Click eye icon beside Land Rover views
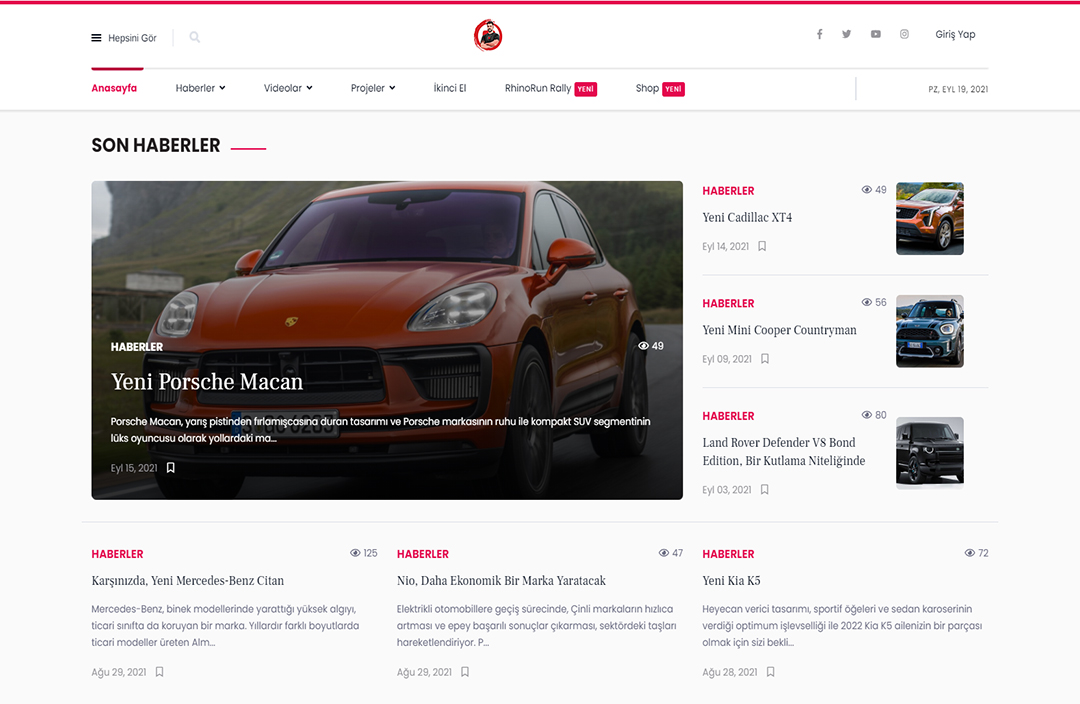The width and height of the screenshot is (1080, 704). coord(866,415)
